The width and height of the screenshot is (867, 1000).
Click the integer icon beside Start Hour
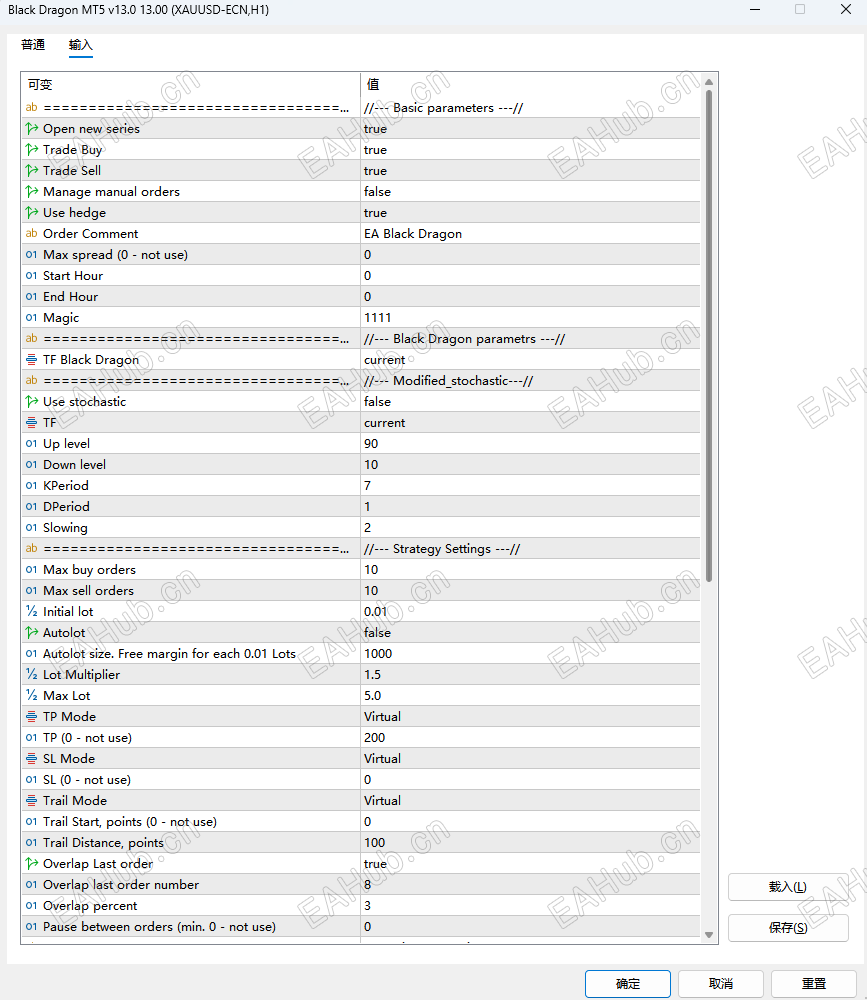(32, 276)
